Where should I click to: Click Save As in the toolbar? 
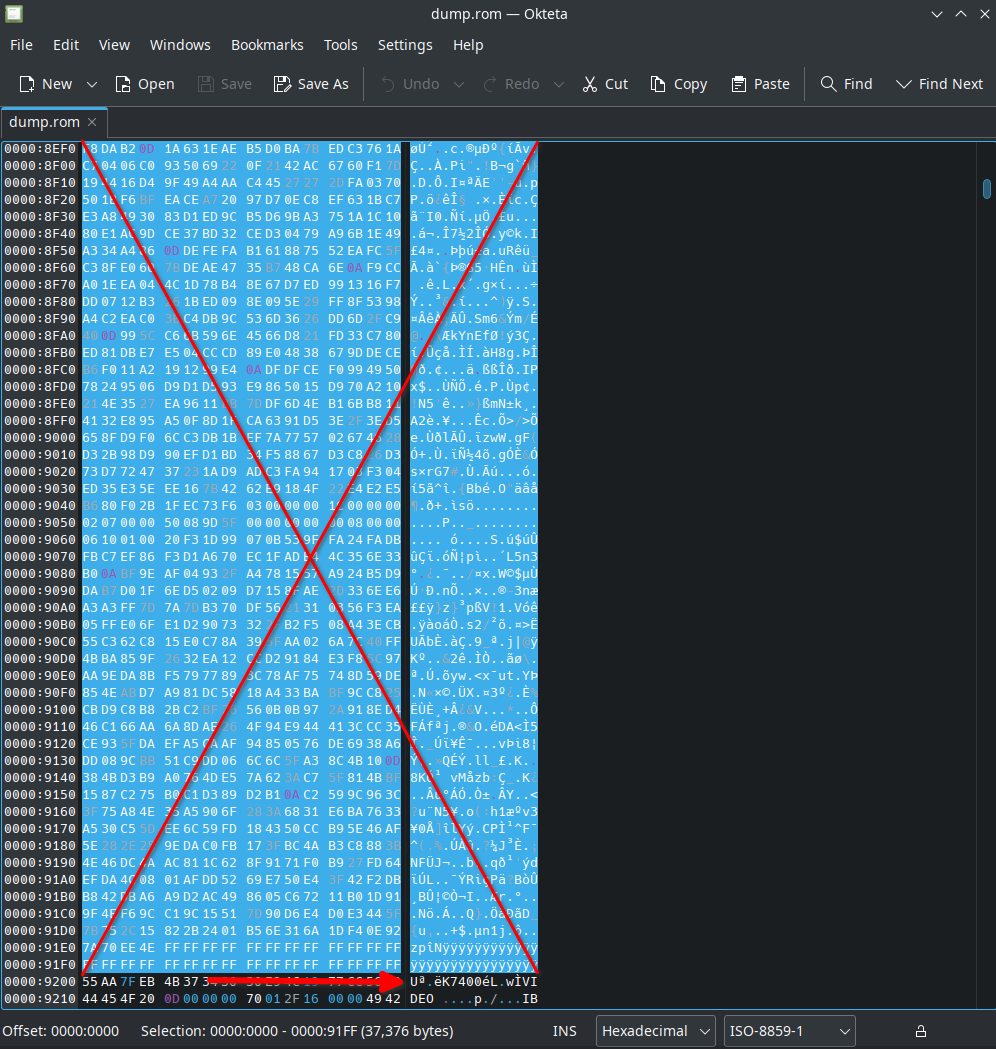point(311,84)
